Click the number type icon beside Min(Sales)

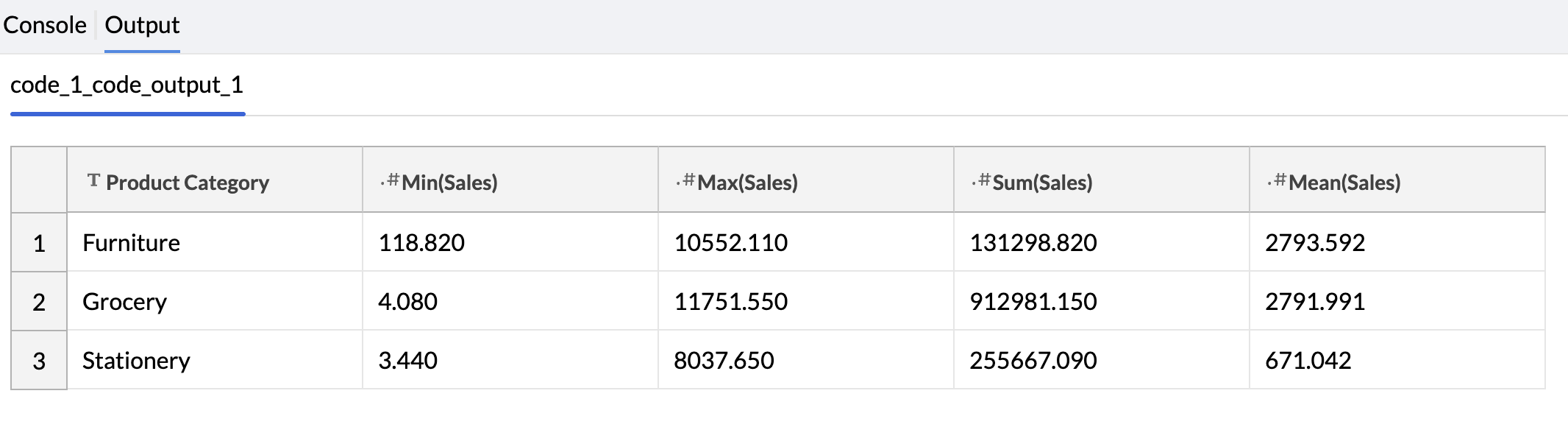pyautogui.click(x=390, y=180)
